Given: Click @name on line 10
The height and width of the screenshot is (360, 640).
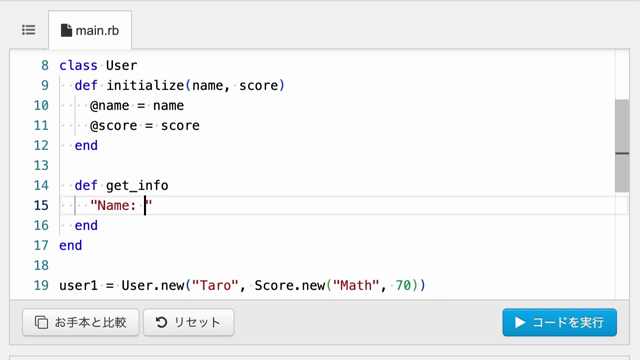Looking at the screenshot, I should (110, 105).
